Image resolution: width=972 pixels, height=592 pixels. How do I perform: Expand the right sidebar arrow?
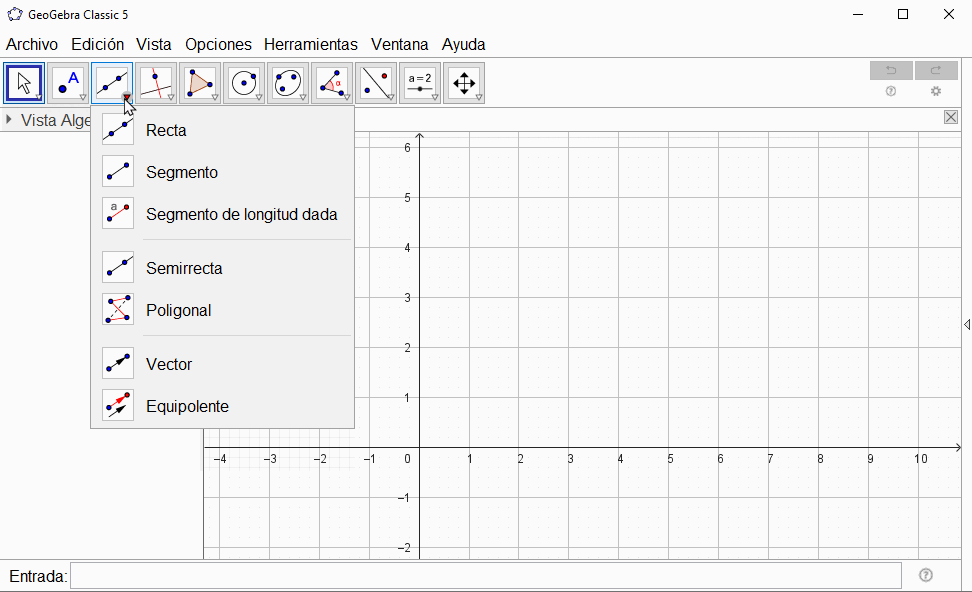(x=967, y=324)
